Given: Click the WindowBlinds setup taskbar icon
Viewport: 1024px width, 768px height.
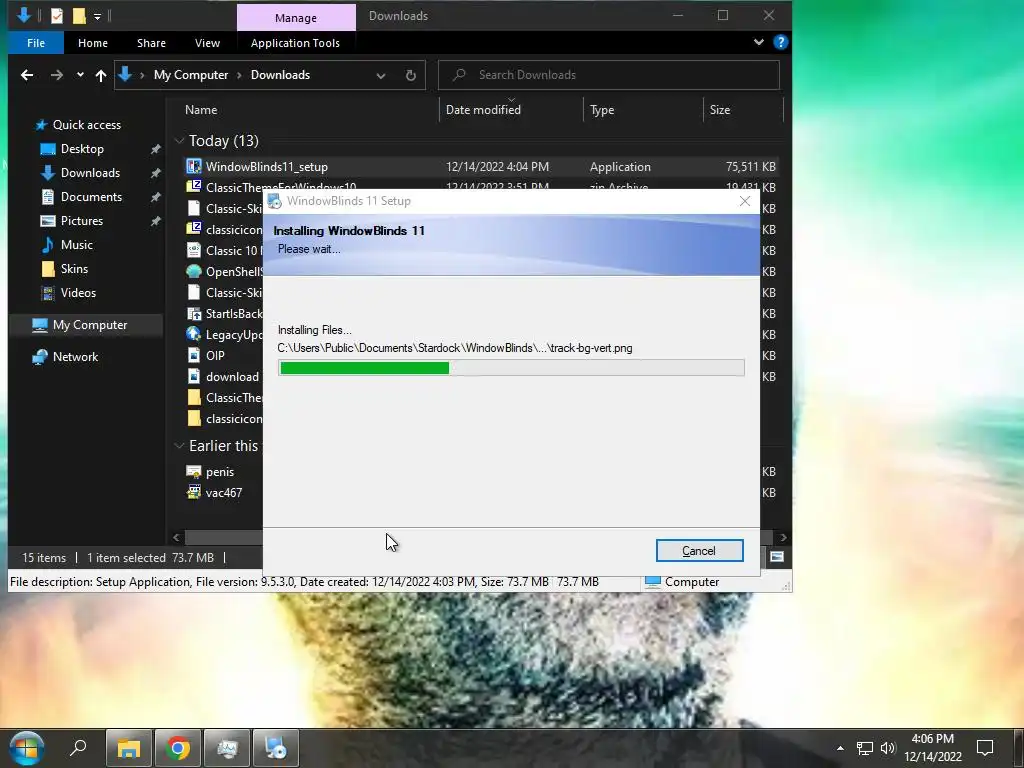Looking at the screenshot, I should tap(276, 748).
